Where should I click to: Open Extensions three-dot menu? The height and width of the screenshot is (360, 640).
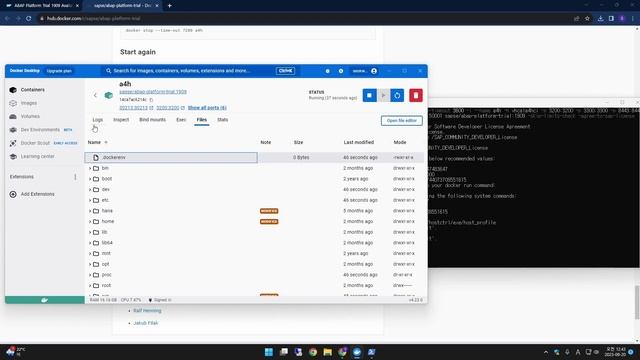(x=75, y=177)
